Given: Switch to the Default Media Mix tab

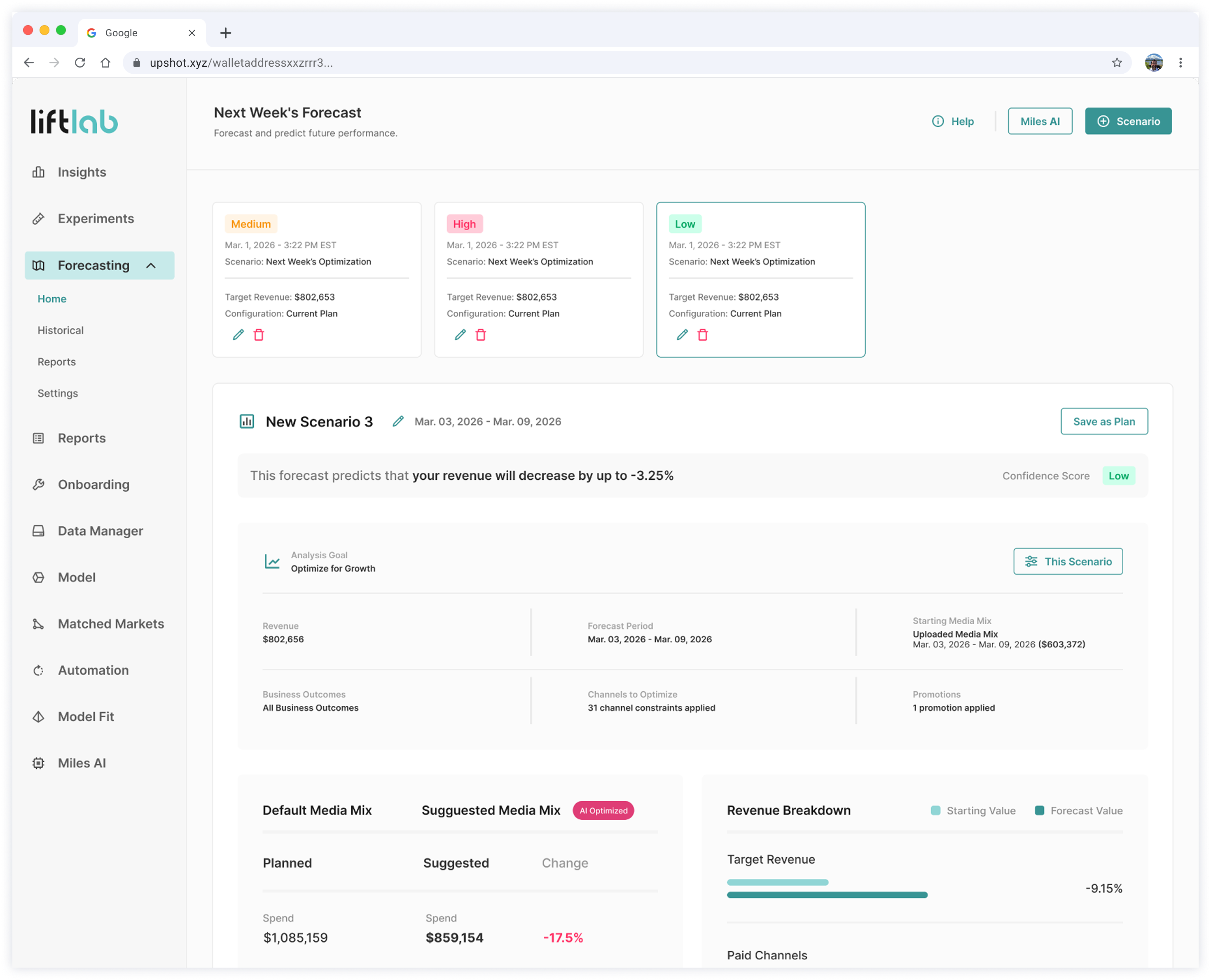Looking at the screenshot, I should (317, 810).
